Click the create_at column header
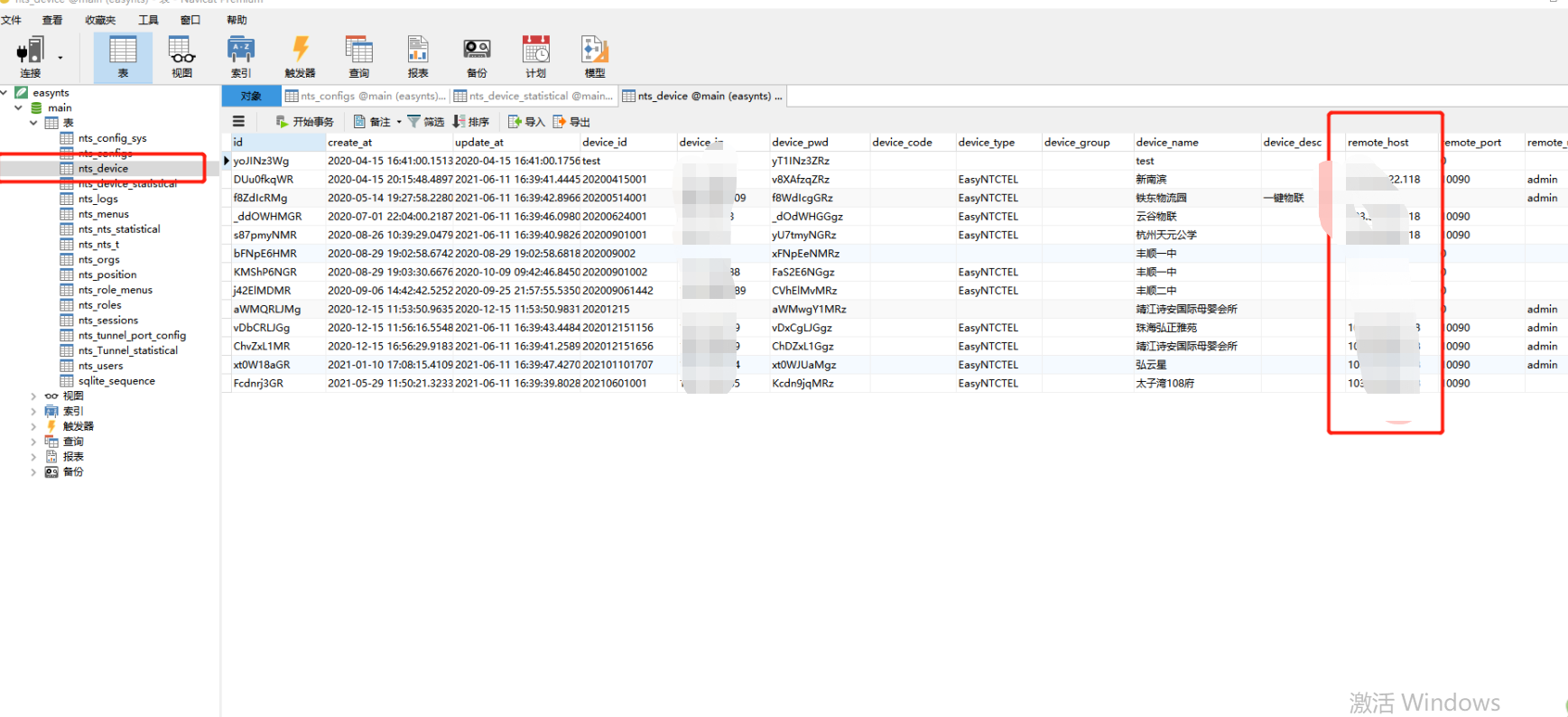 point(388,142)
